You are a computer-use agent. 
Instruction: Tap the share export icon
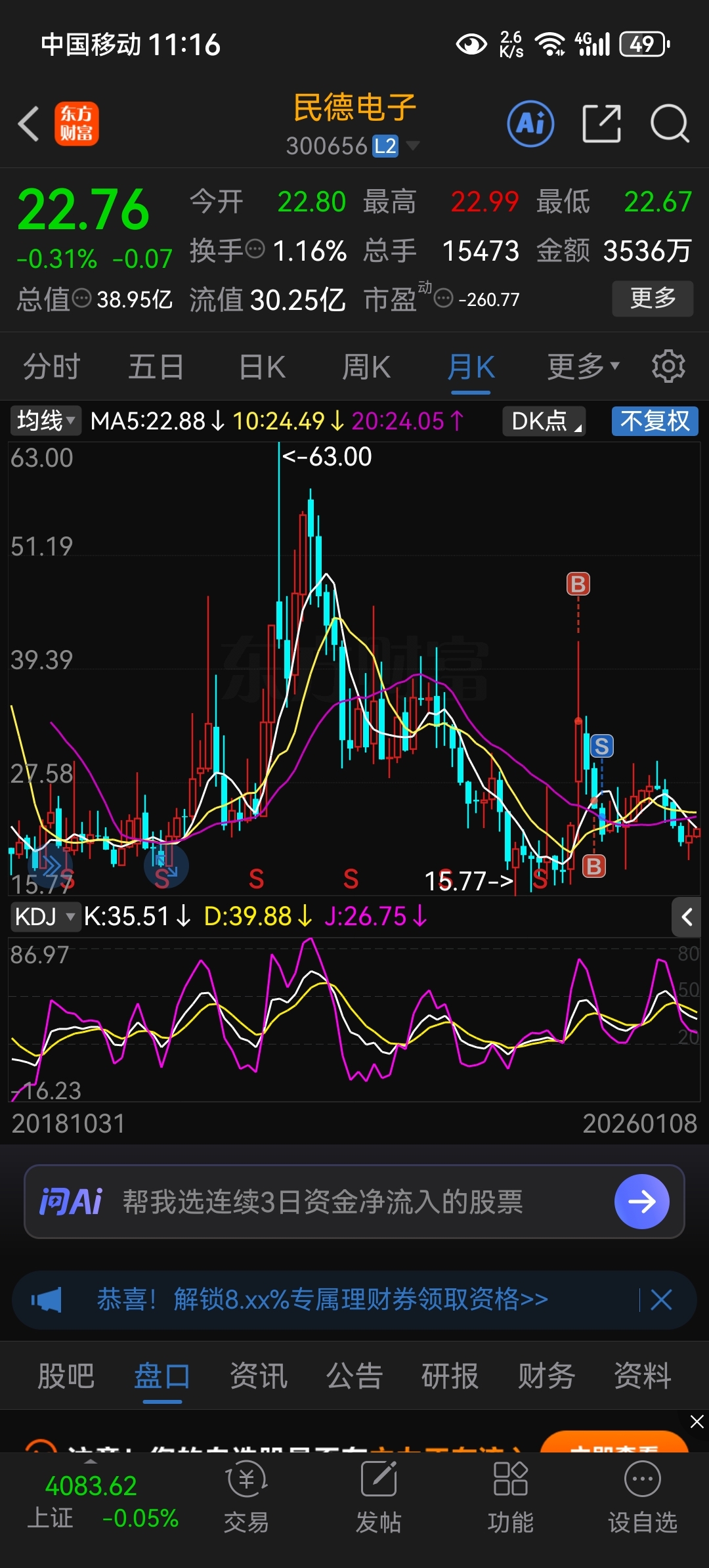click(601, 123)
